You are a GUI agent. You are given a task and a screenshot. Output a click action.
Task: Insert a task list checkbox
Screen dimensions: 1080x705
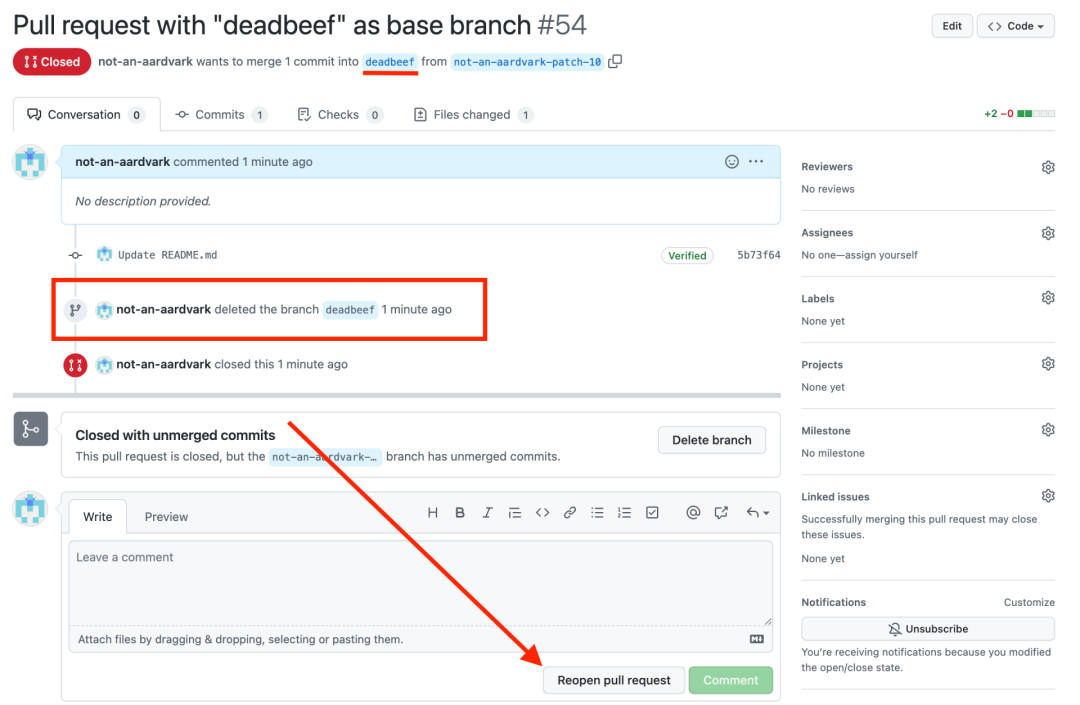(x=652, y=513)
